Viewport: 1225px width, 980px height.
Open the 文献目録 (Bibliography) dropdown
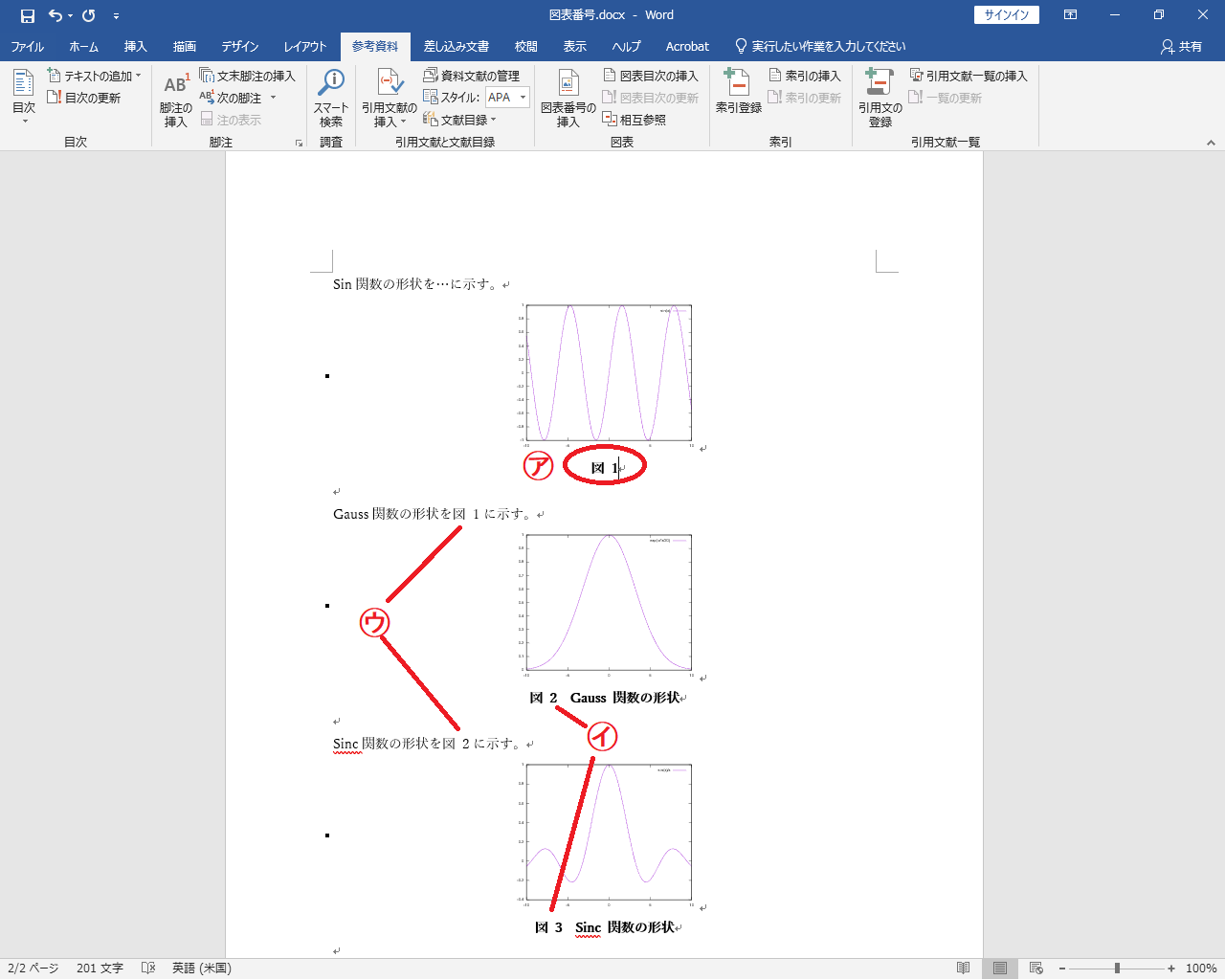click(461, 120)
